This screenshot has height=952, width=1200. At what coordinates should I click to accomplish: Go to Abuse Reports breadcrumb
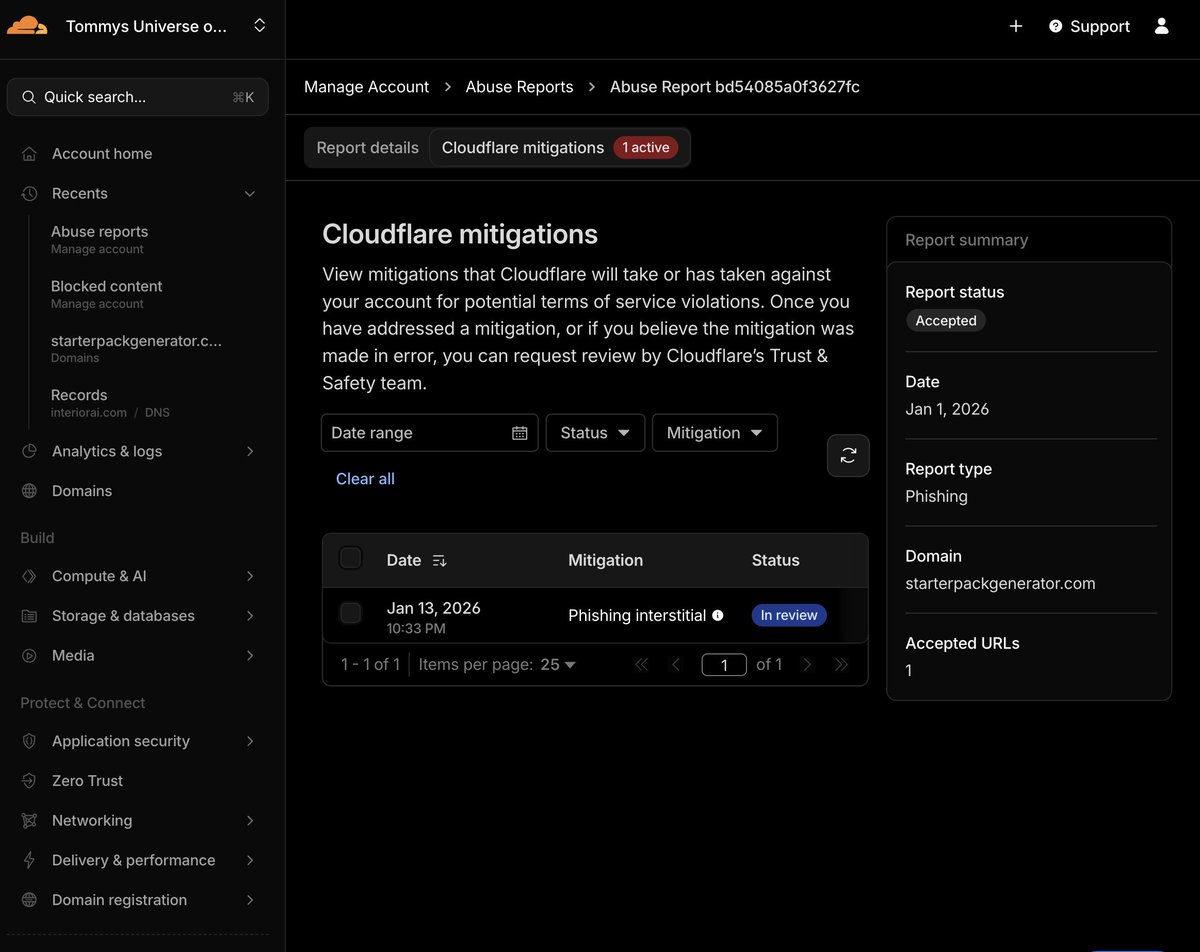[x=519, y=87]
